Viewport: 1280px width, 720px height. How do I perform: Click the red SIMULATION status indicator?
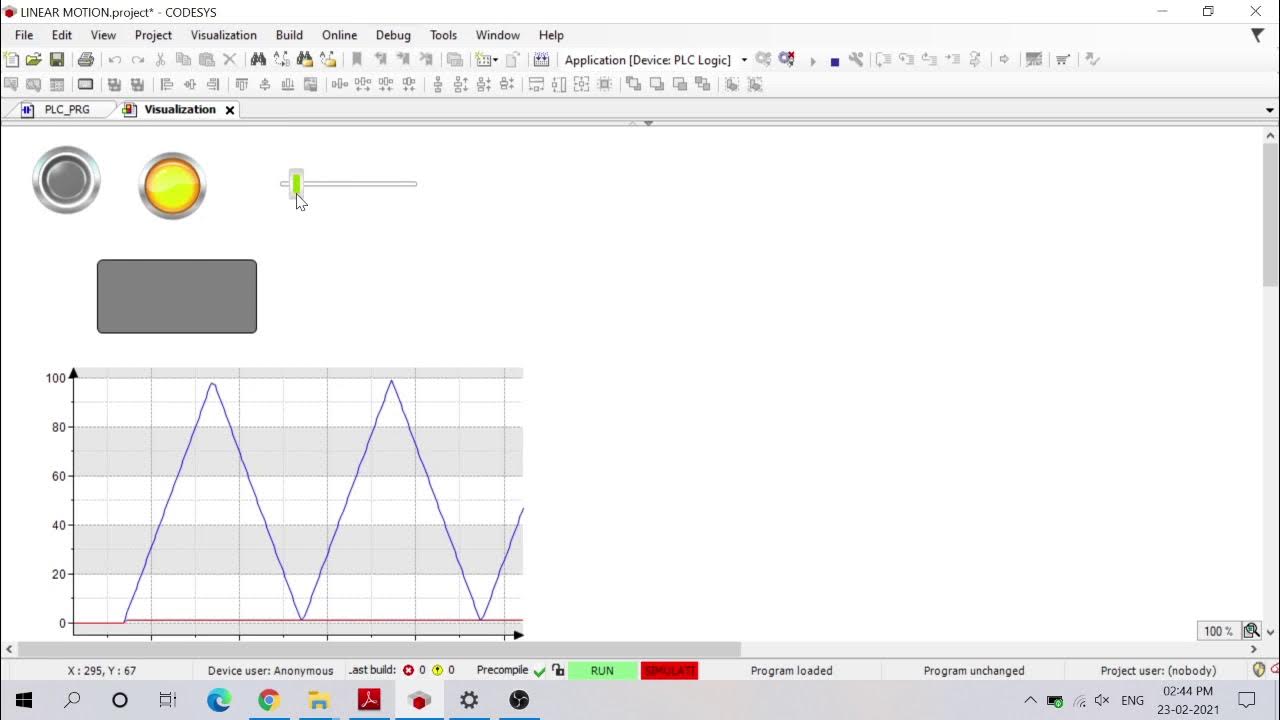pyautogui.click(x=669, y=671)
